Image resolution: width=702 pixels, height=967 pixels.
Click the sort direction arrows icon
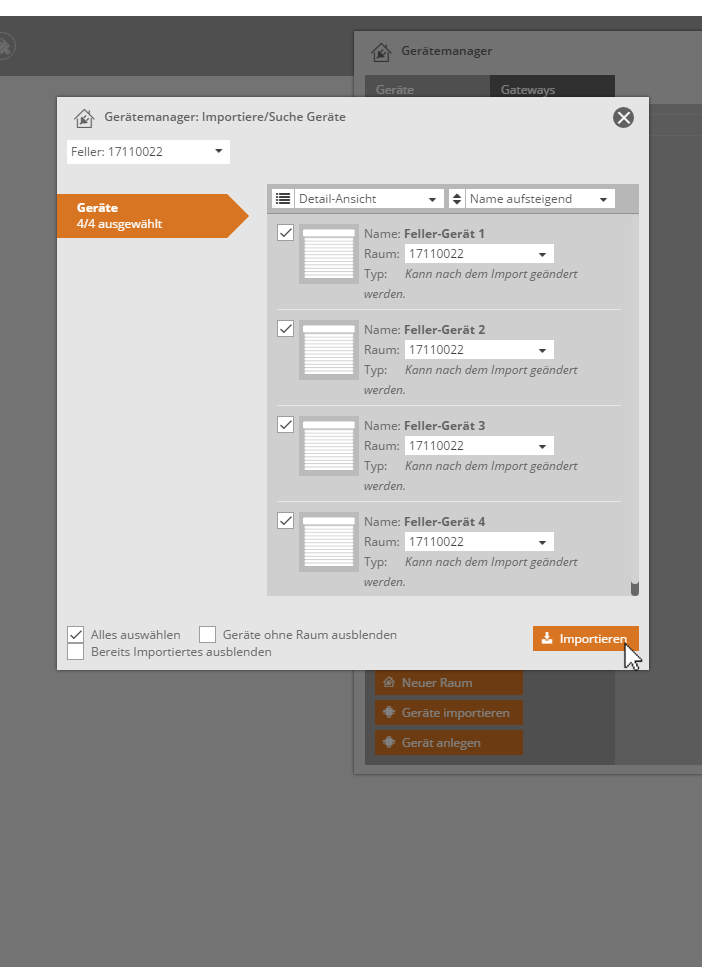[457, 199]
